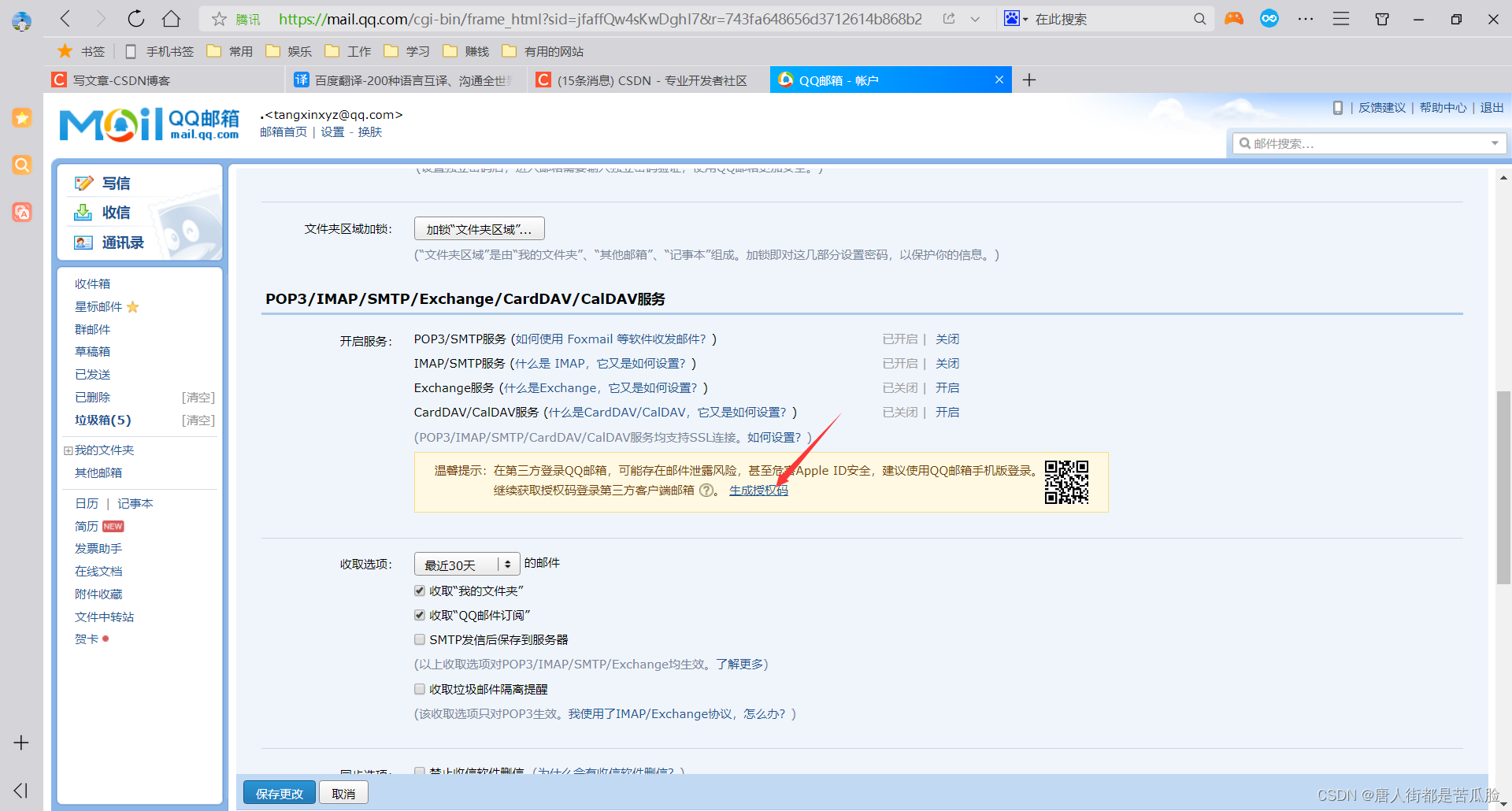Open the 换肤 skin link
This screenshot has width=1512, height=811.
[x=370, y=132]
